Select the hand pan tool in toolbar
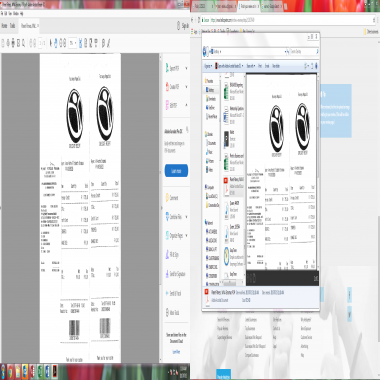The width and height of the screenshot is (380, 380). tap(56, 43)
